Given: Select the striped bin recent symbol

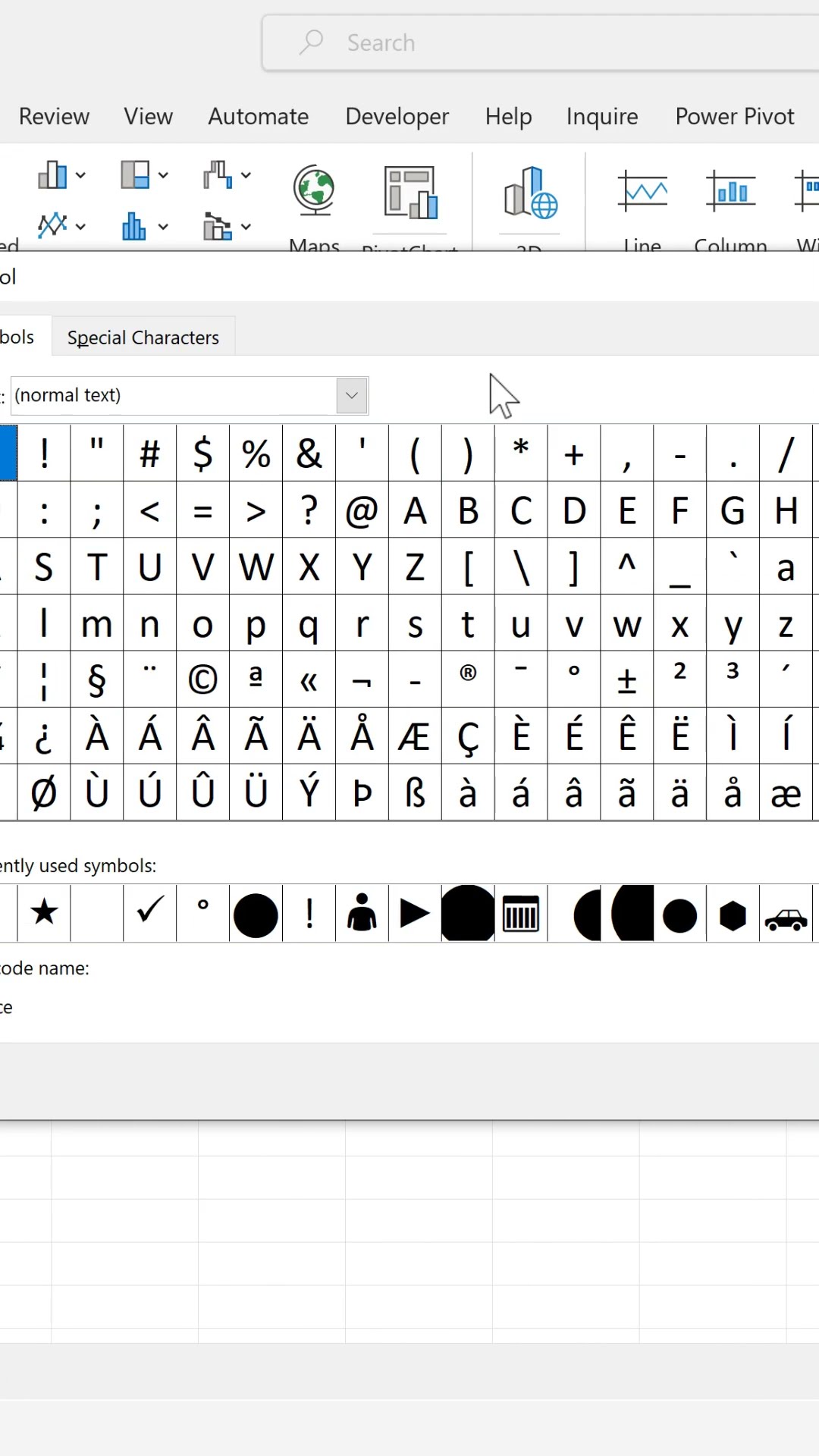Looking at the screenshot, I should coord(521,912).
